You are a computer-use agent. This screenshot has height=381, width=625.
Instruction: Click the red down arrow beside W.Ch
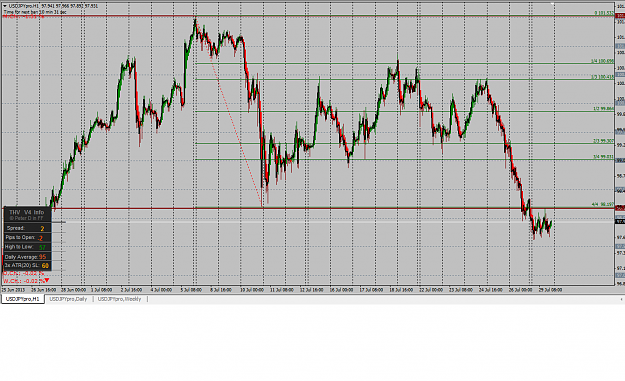pos(47,281)
